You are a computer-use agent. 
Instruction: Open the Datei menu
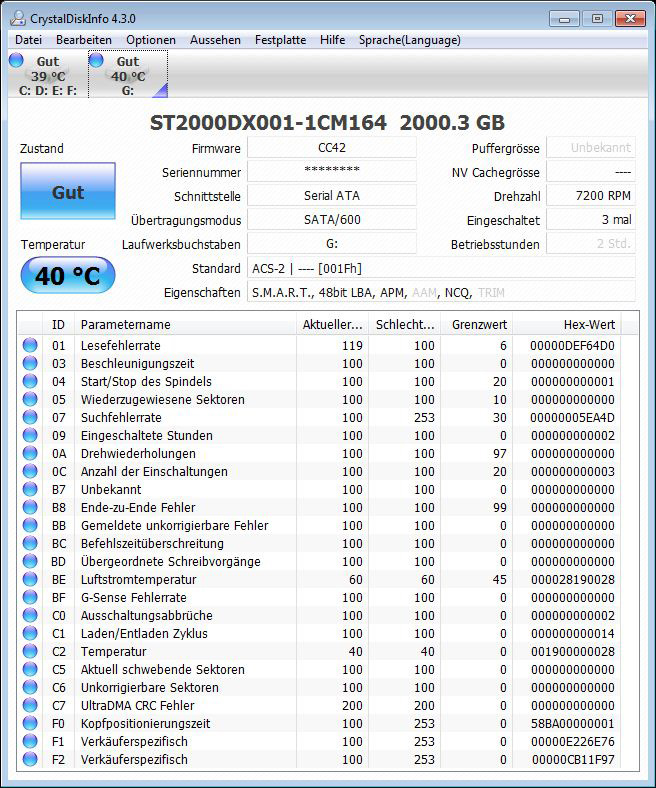(x=28, y=40)
